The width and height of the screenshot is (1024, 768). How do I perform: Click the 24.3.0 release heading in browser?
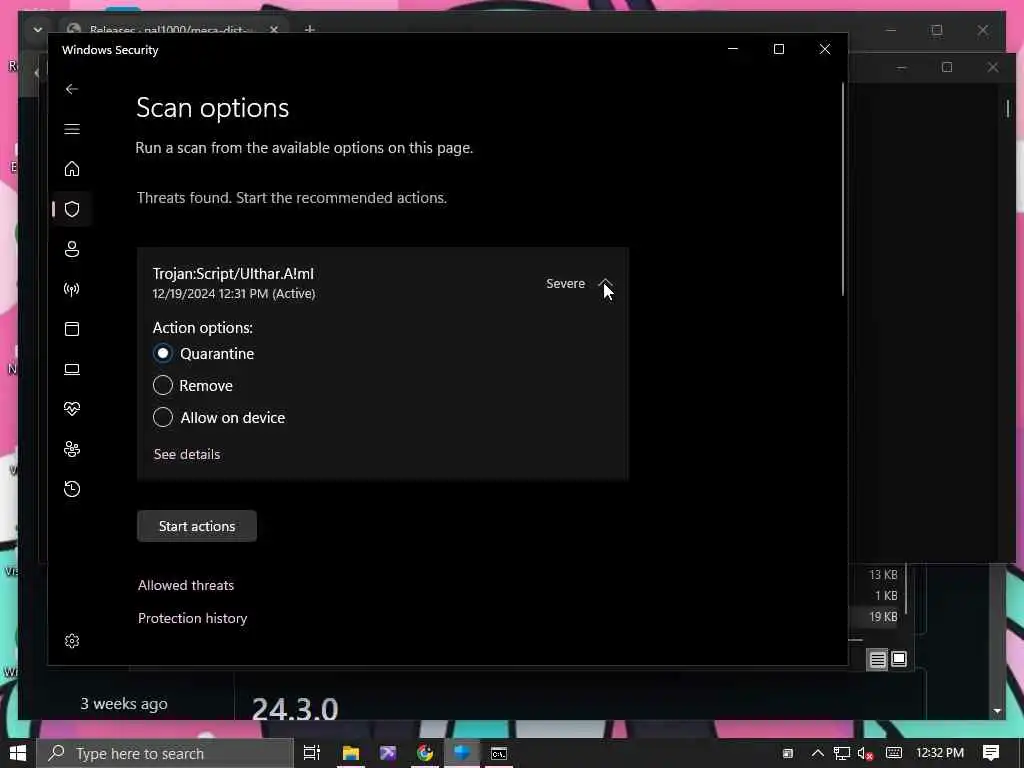pyautogui.click(x=295, y=709)
